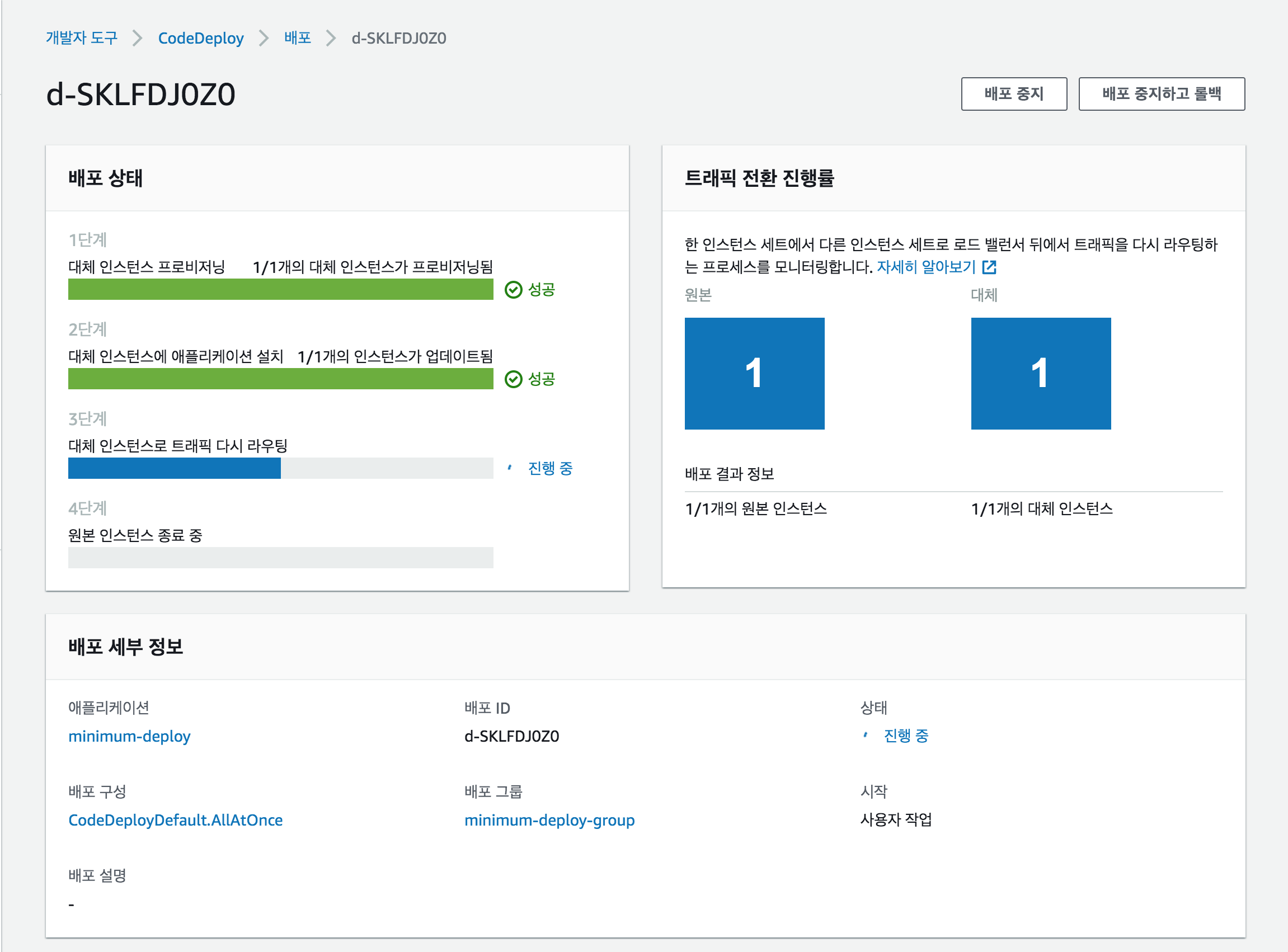Click step 3 in-progress spinner icon

tap(510, 468)
